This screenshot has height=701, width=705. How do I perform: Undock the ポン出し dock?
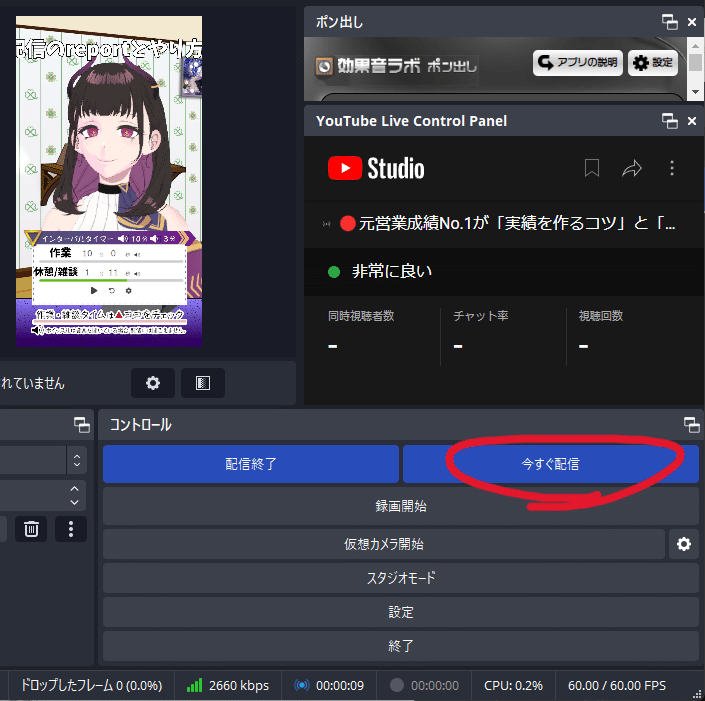[x=669, y=22]
